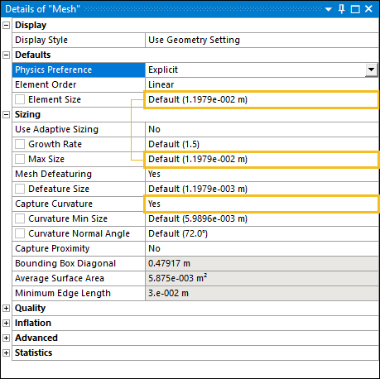The image size is (380, 379).
Task: Expand the Advanced section
Action: coord(6,338)
